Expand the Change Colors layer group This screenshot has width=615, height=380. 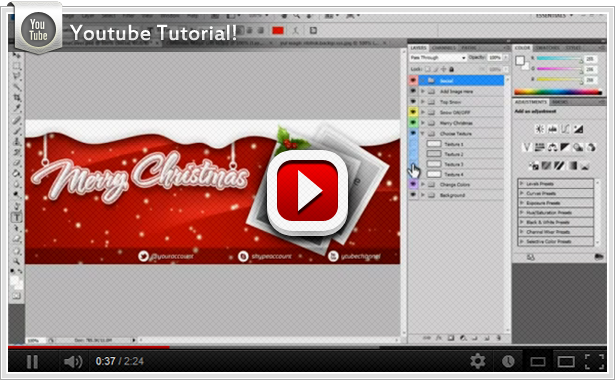coord(423,184)
